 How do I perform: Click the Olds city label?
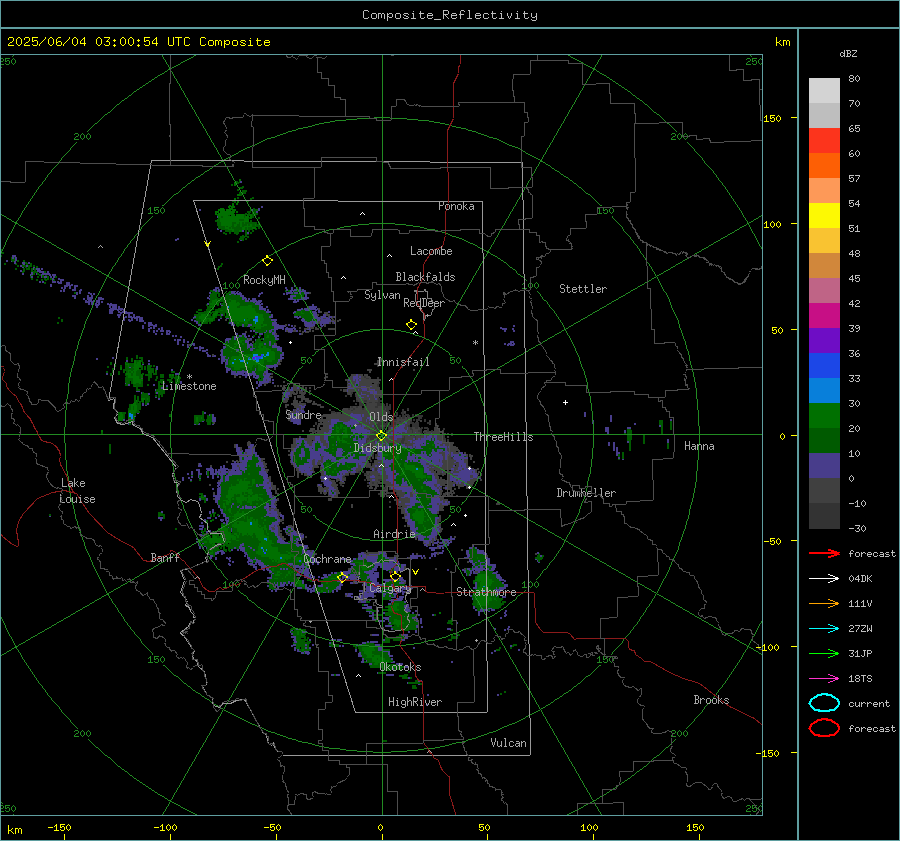click(x=381, y=417)
